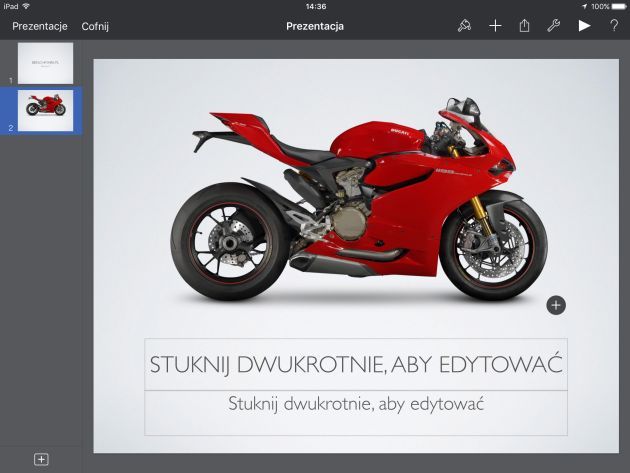The image size is (630, 473).
Task: Show help tips with the question mark
Action: (614, 26)
